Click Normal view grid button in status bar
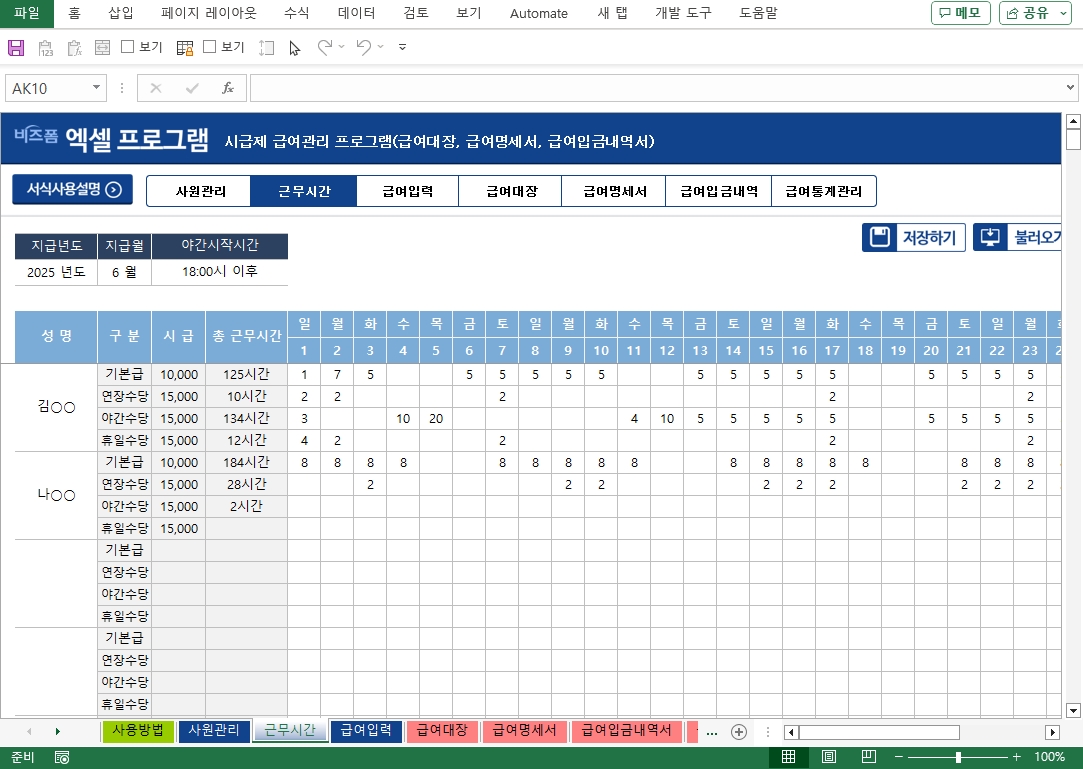This screenshot has width=1083, height=769. [x=788, y=757]
